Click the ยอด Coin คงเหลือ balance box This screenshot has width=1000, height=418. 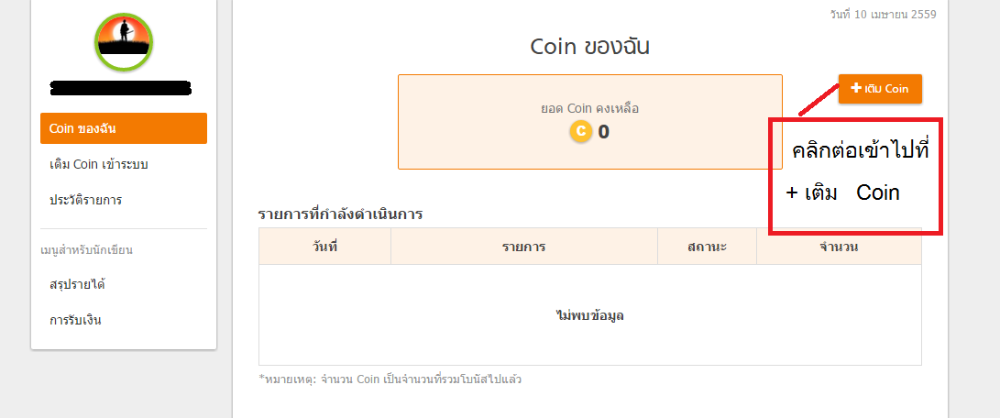click(x=590, y=121)
